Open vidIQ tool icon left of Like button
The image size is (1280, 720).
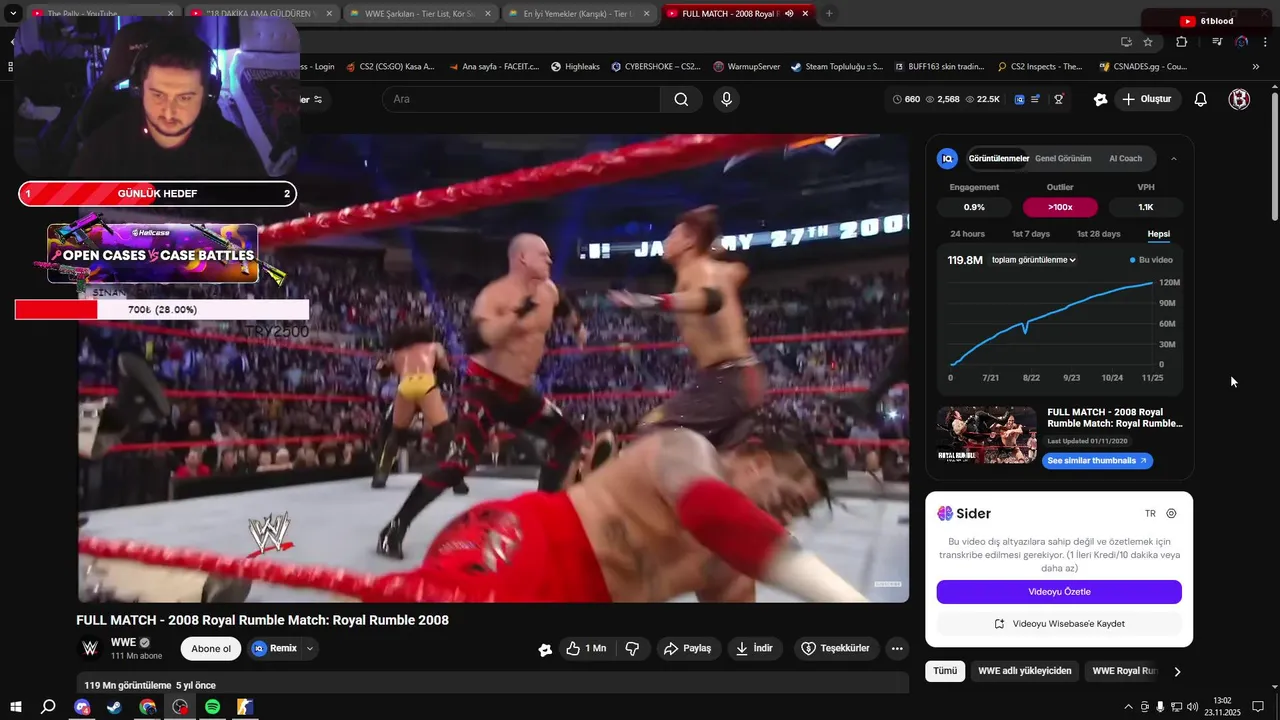545,649
